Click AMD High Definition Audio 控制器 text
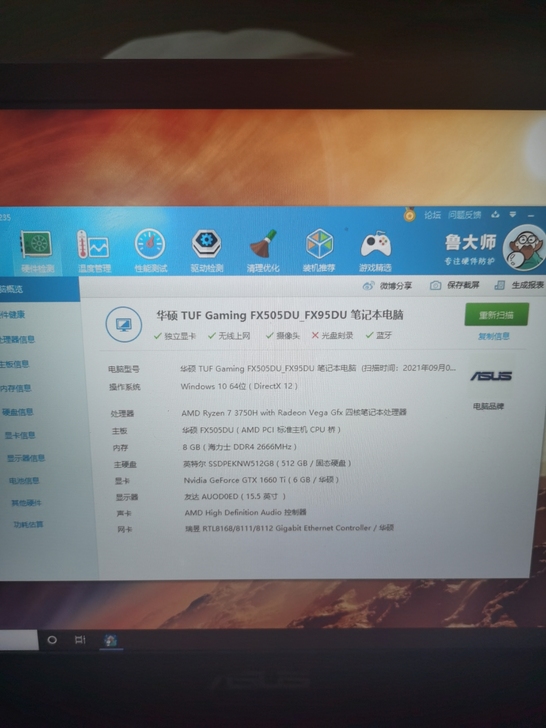The height and width of the screenshot is (728, 546). (x=246, y=512)
